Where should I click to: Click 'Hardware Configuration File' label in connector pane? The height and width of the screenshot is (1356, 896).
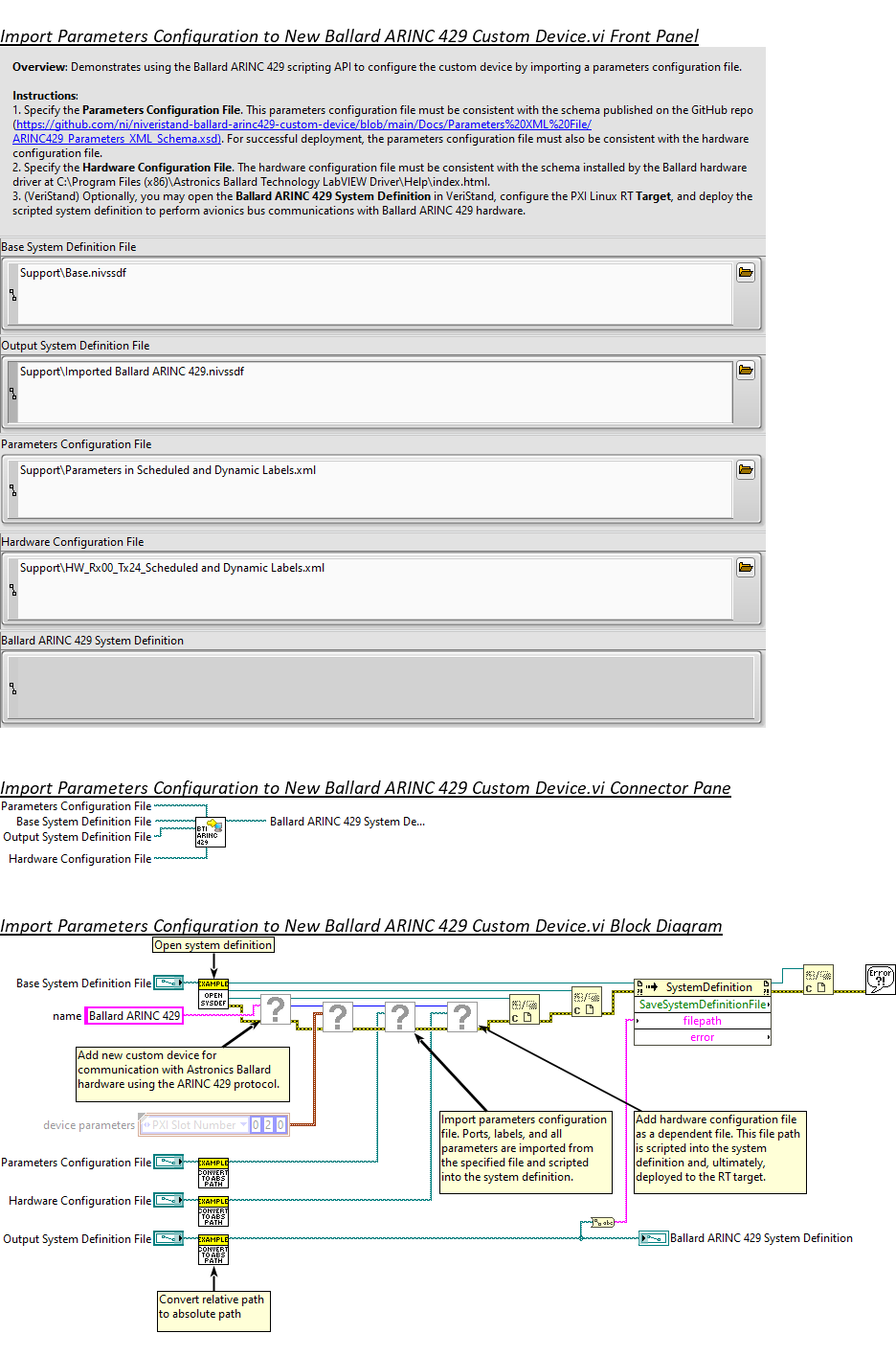[x=80, y=859]
